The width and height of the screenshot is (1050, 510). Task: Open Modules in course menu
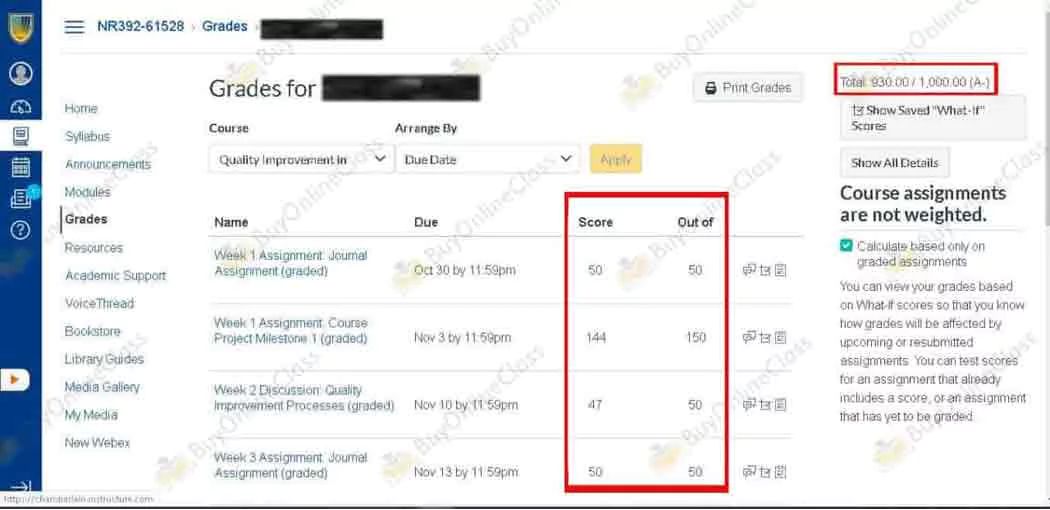click(88, 192)
